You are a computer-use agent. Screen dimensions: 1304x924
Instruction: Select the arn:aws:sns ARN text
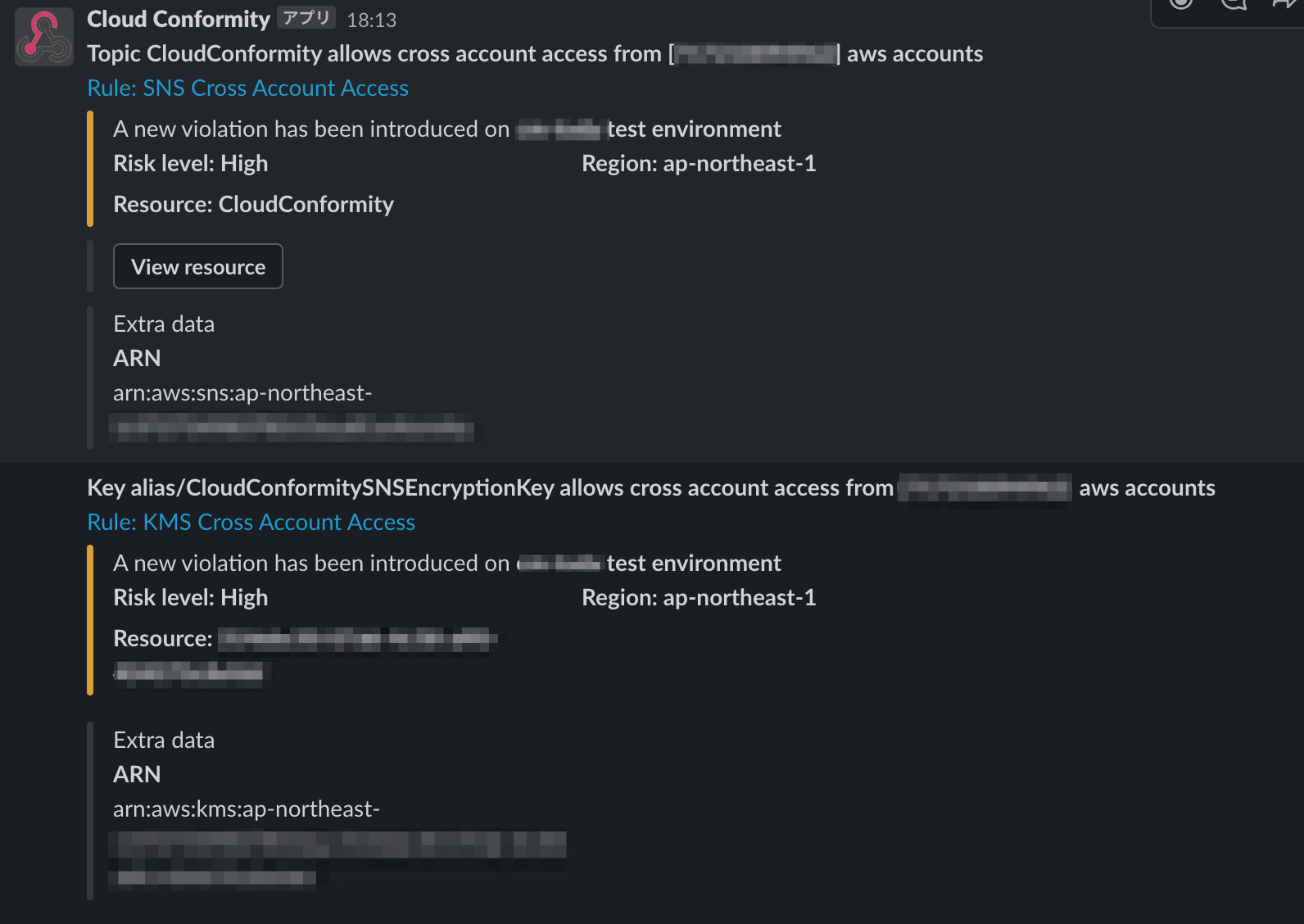click(242, 393)
